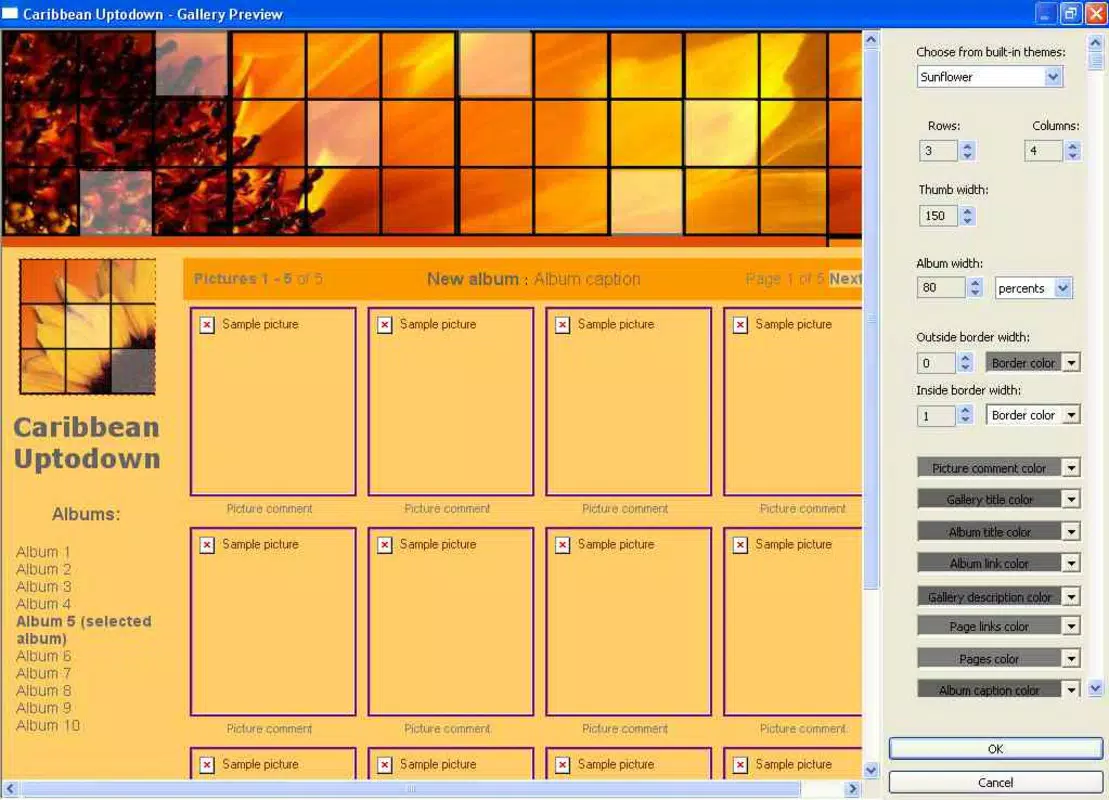Click the settings panel scroll-down arrow
Viewport: 1109px width, 800px height.
1096,688
